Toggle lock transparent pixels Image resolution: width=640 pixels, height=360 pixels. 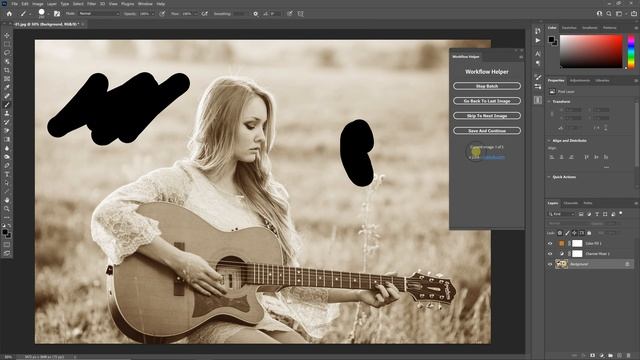(x=560, y=233)
